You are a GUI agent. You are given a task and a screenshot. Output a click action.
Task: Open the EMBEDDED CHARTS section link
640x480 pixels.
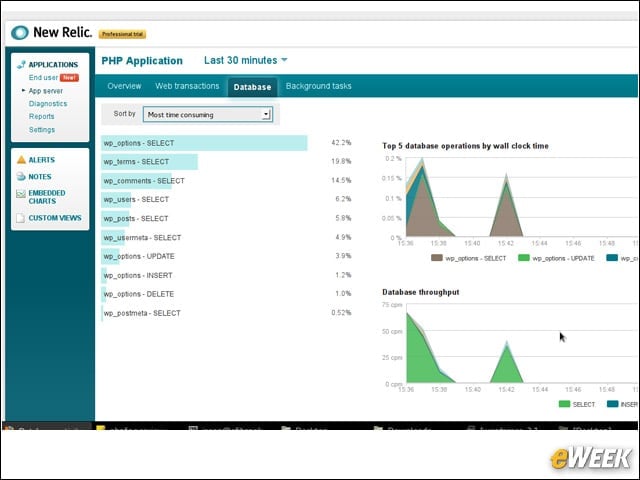click(x=47, y=197)
